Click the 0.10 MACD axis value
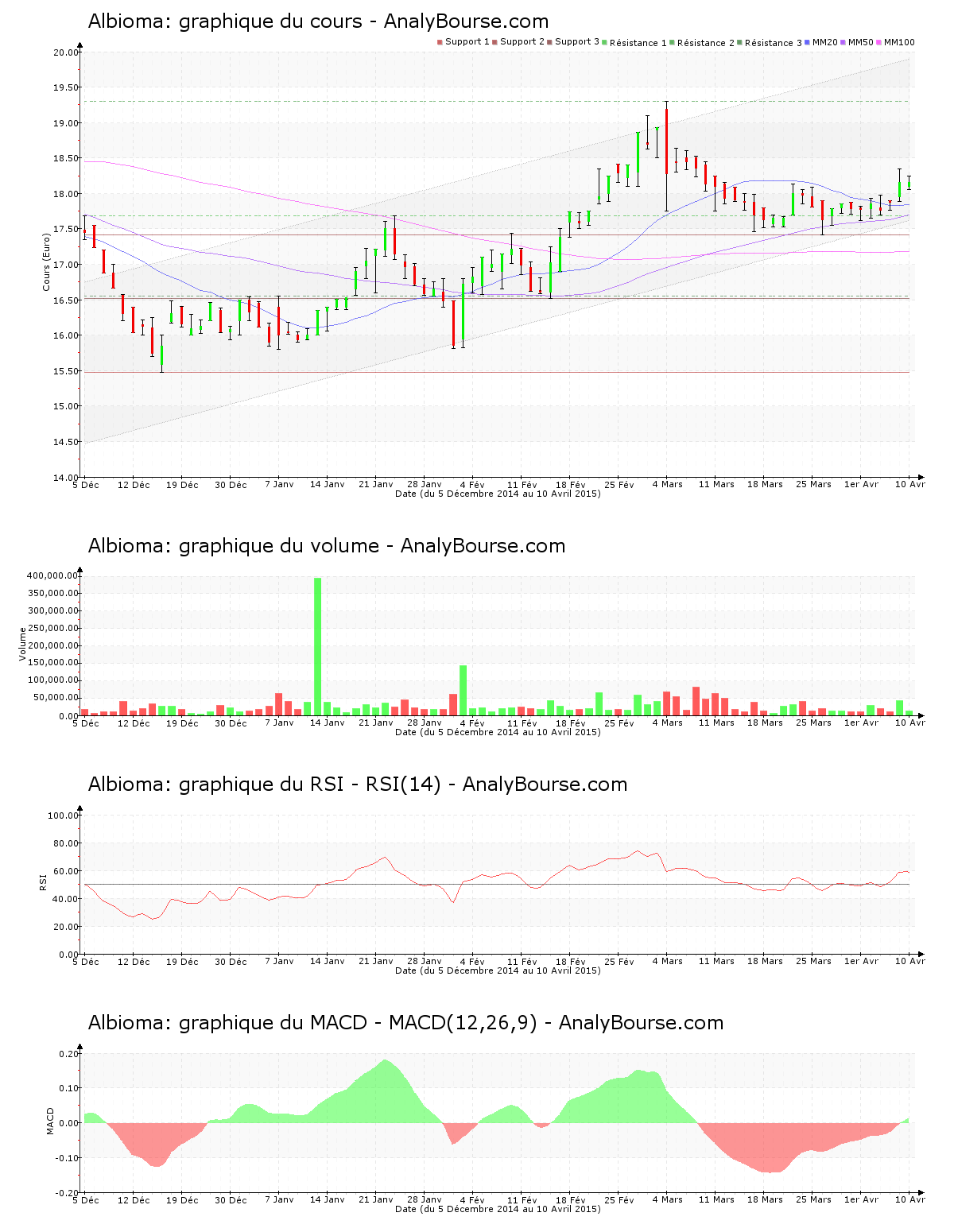This screenshot has height=1232, width=954. point(69,1088)
